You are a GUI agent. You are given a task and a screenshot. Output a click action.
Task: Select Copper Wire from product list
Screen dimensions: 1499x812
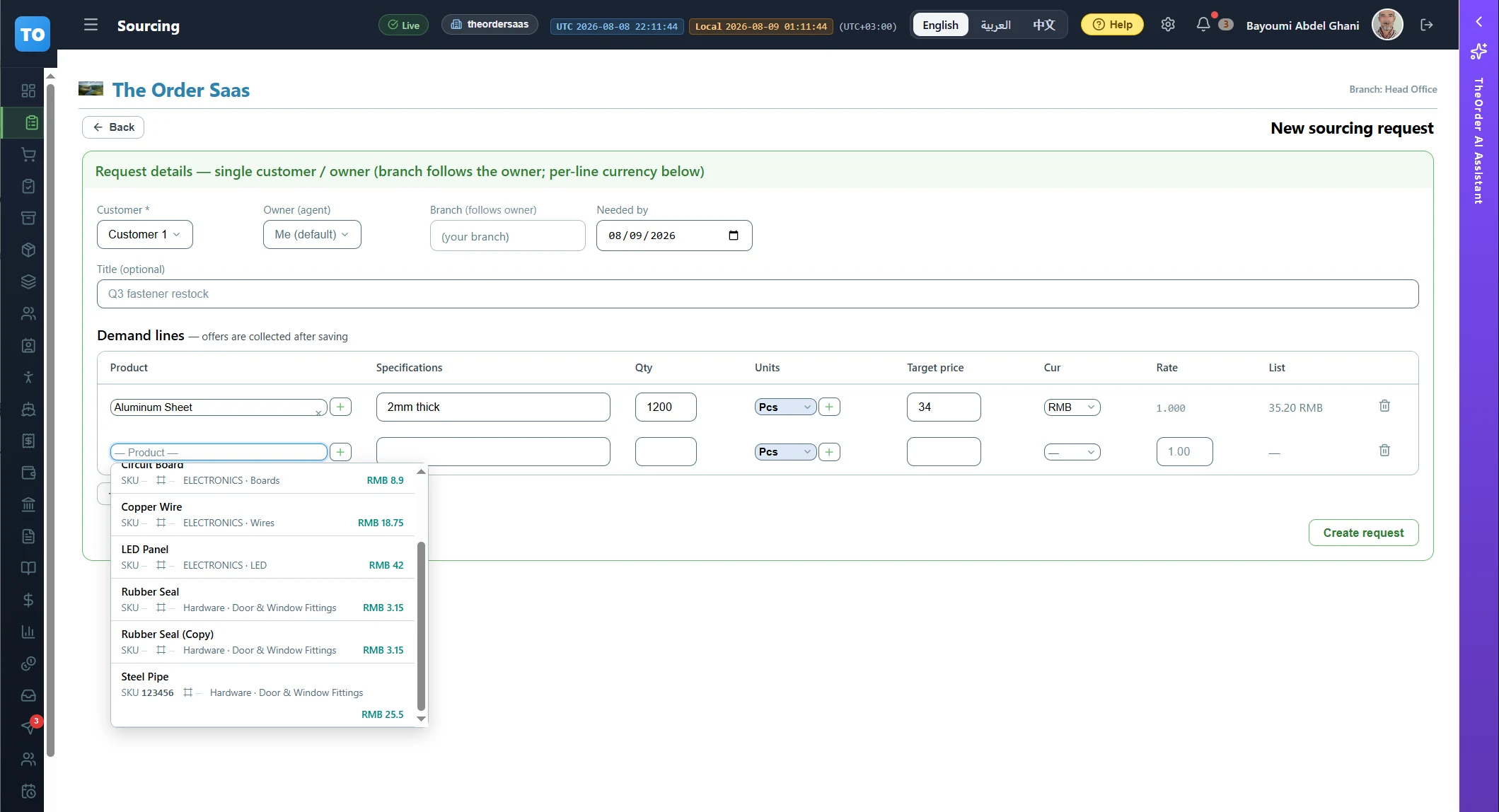262,514
